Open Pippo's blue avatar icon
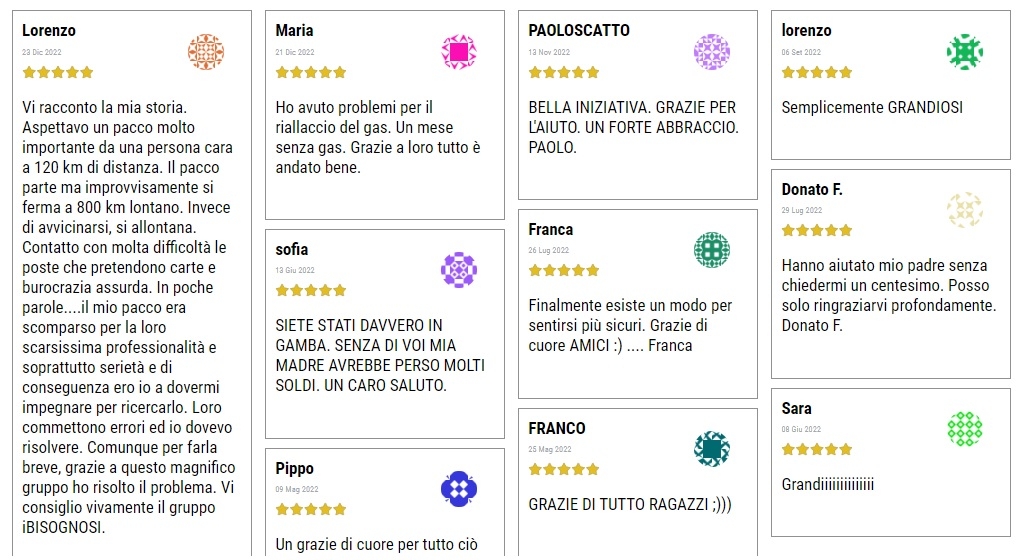Viewport: 1022px width, 560px height. 459,489
